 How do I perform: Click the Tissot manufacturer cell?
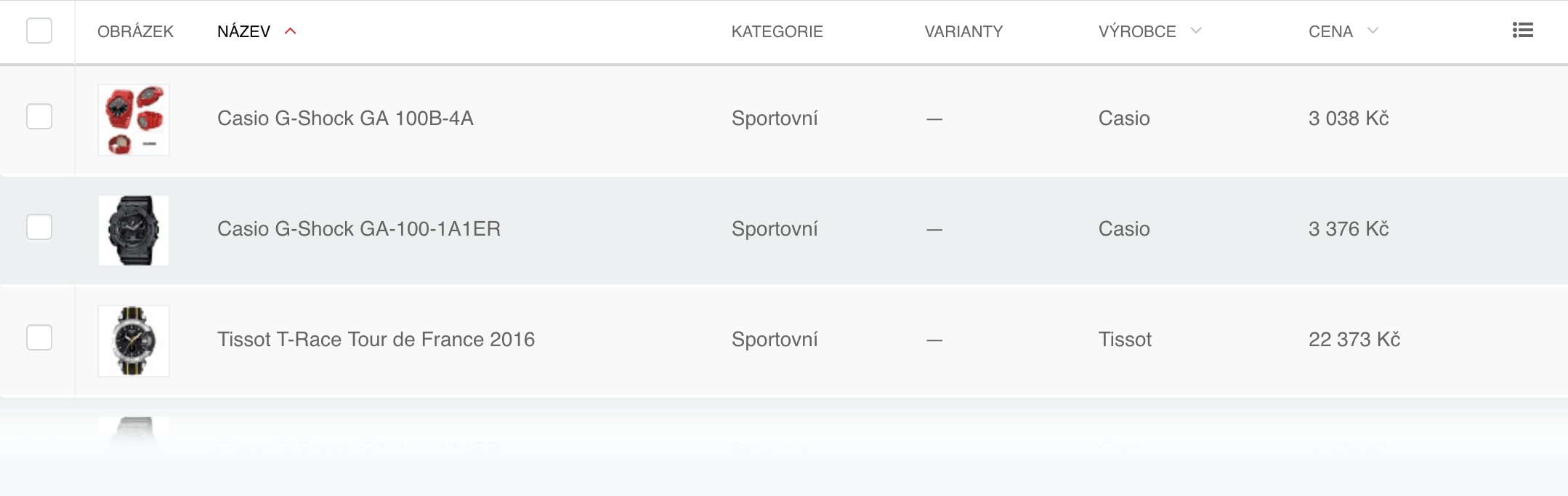point(1125,339)
